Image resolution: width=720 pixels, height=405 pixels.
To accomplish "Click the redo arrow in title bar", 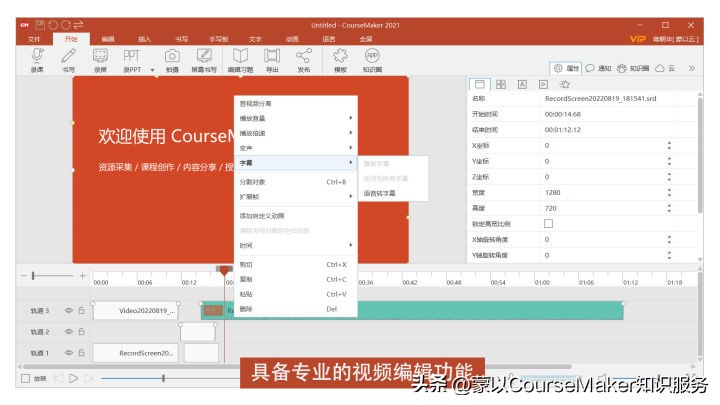I will [x=66, y=25].
